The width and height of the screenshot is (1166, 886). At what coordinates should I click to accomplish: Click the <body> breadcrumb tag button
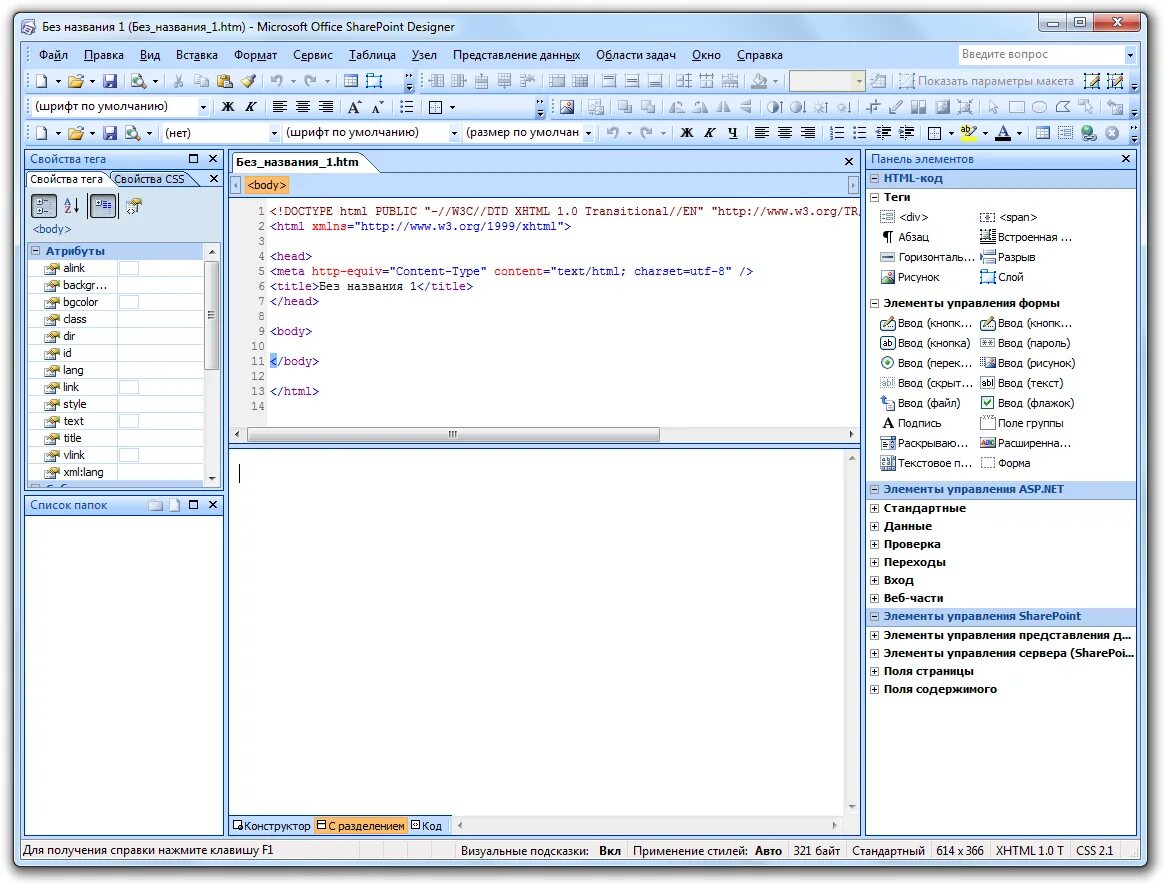267,185
